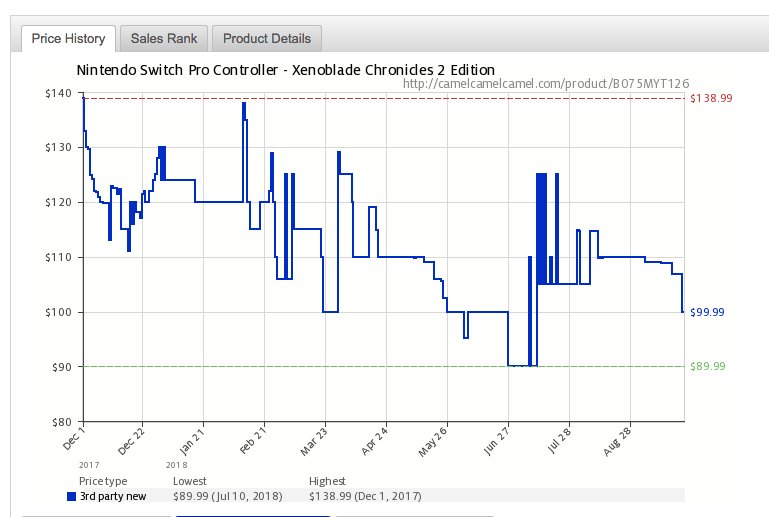
Task: Open the Product Details tab
Action: tap(267, 39)
